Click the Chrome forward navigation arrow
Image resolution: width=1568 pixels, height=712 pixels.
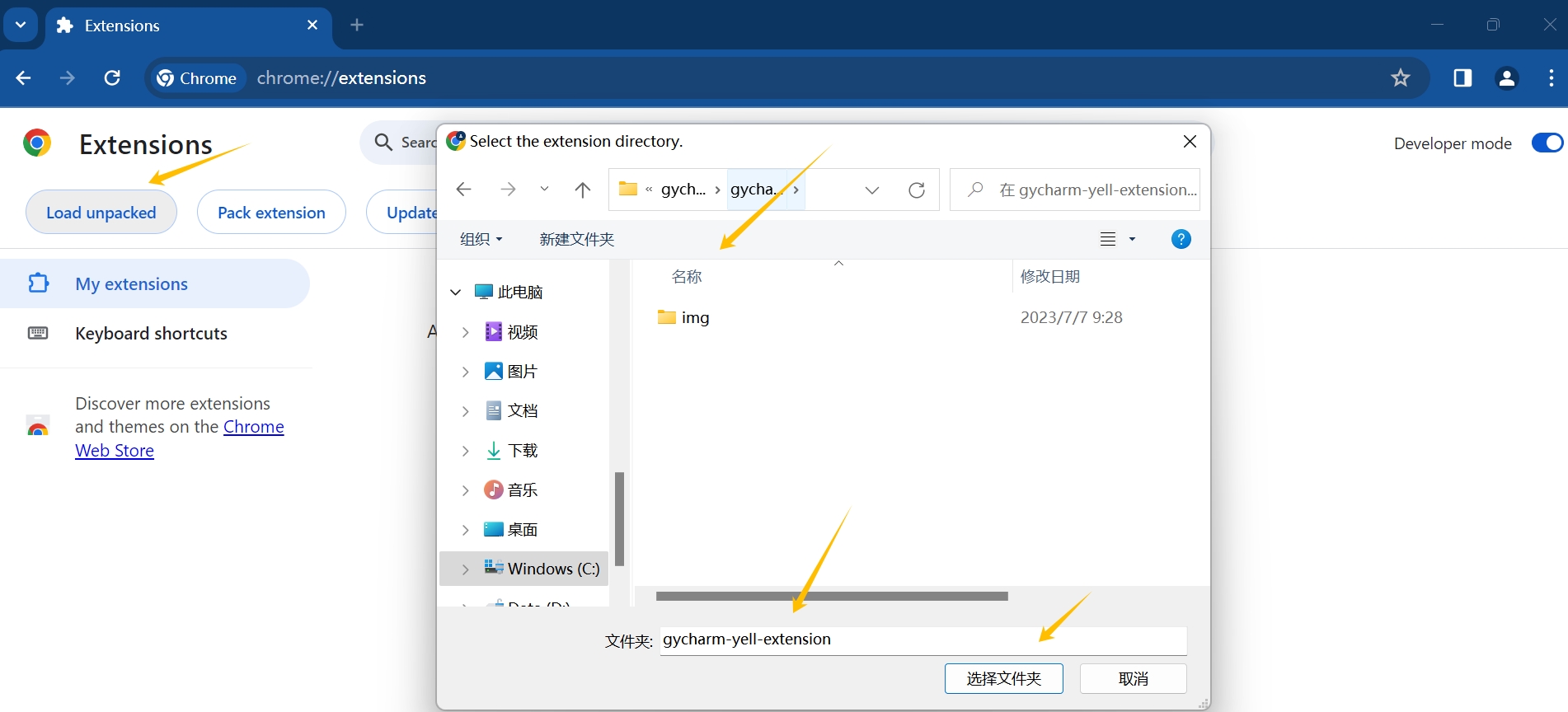click(x=68, y=78)
